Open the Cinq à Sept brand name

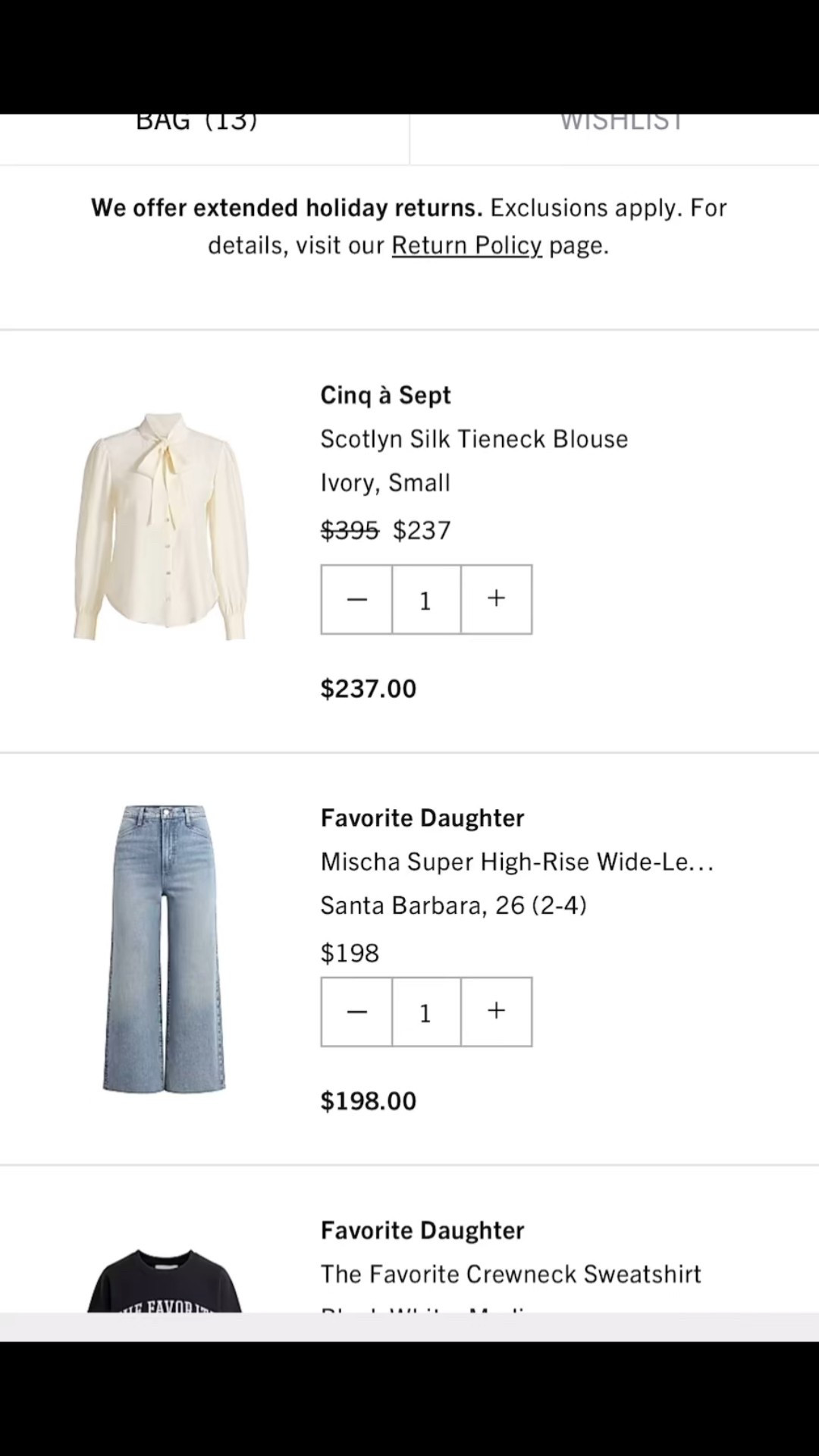click(385, 395)
